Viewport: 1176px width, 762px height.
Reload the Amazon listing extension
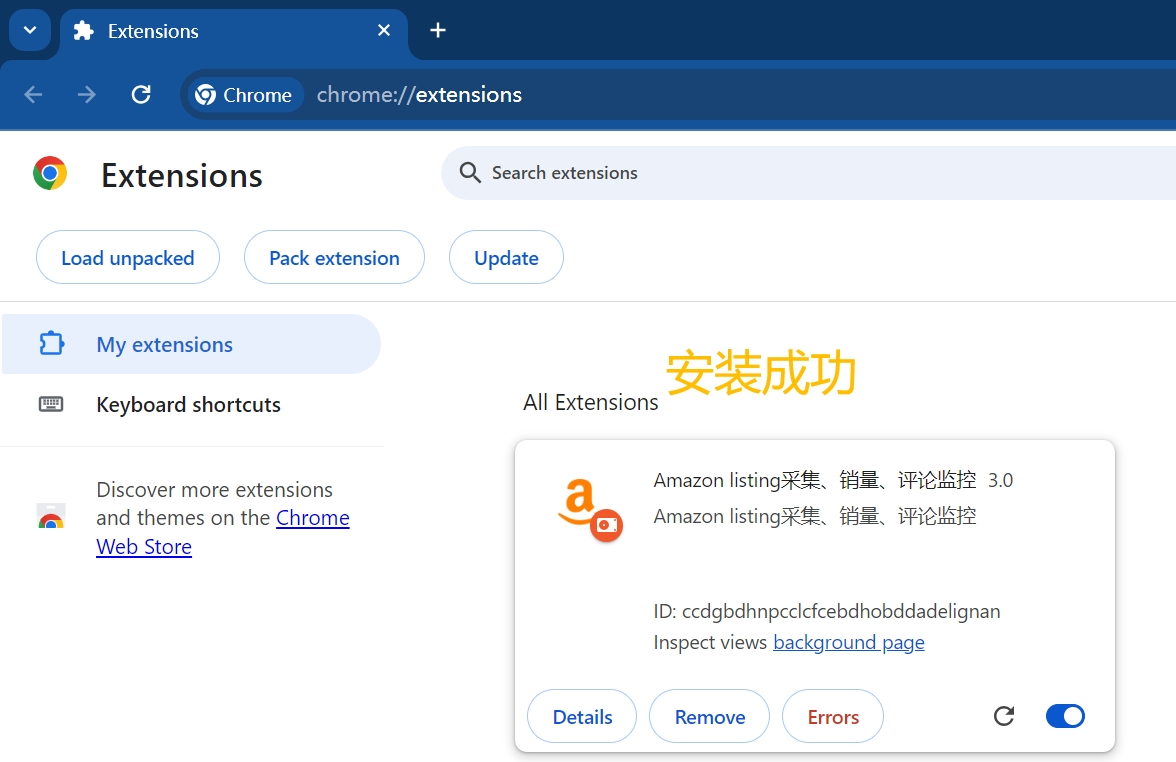(x=1004, y=716)
